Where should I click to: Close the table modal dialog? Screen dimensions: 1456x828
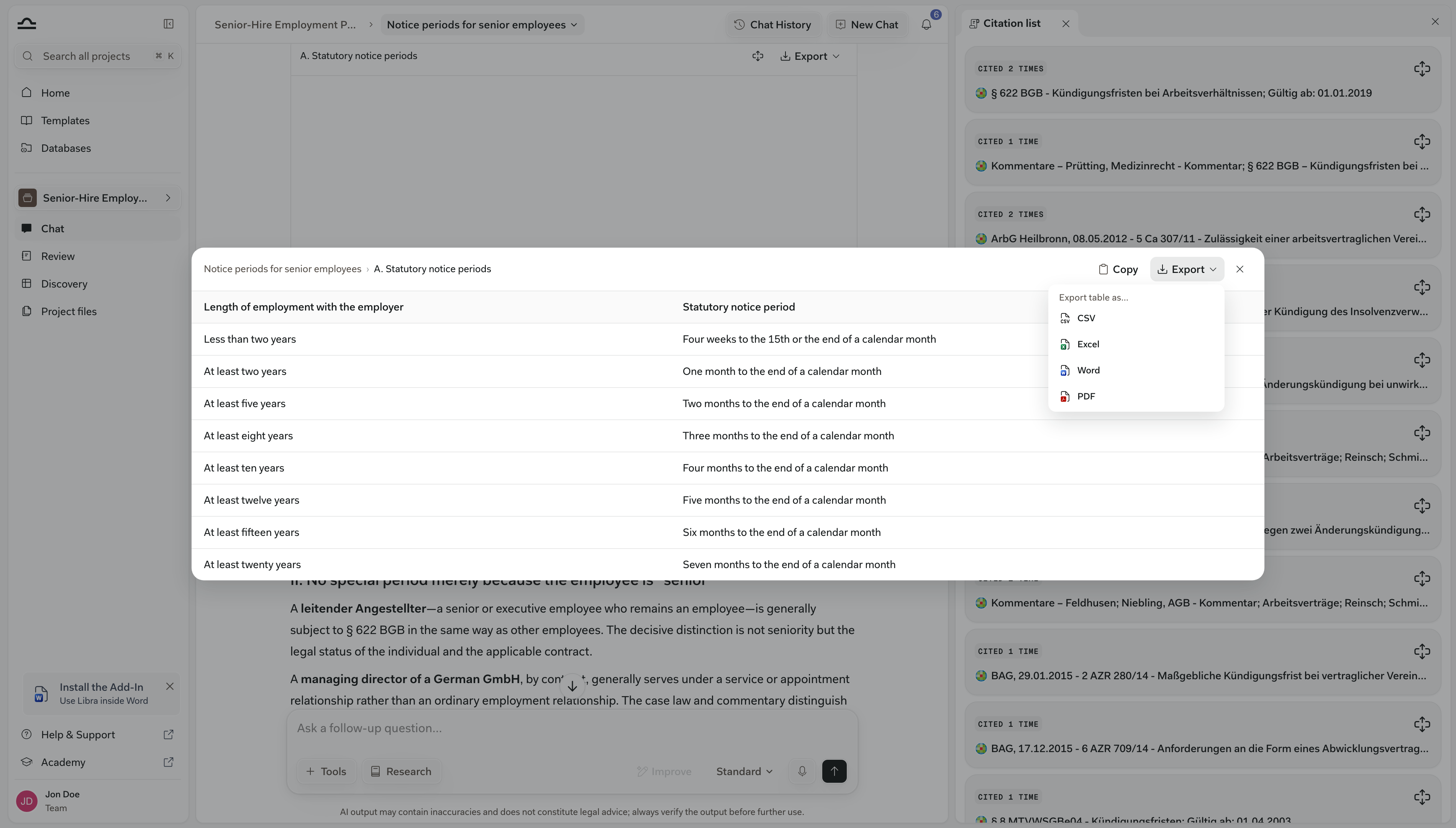point(1240,269)
